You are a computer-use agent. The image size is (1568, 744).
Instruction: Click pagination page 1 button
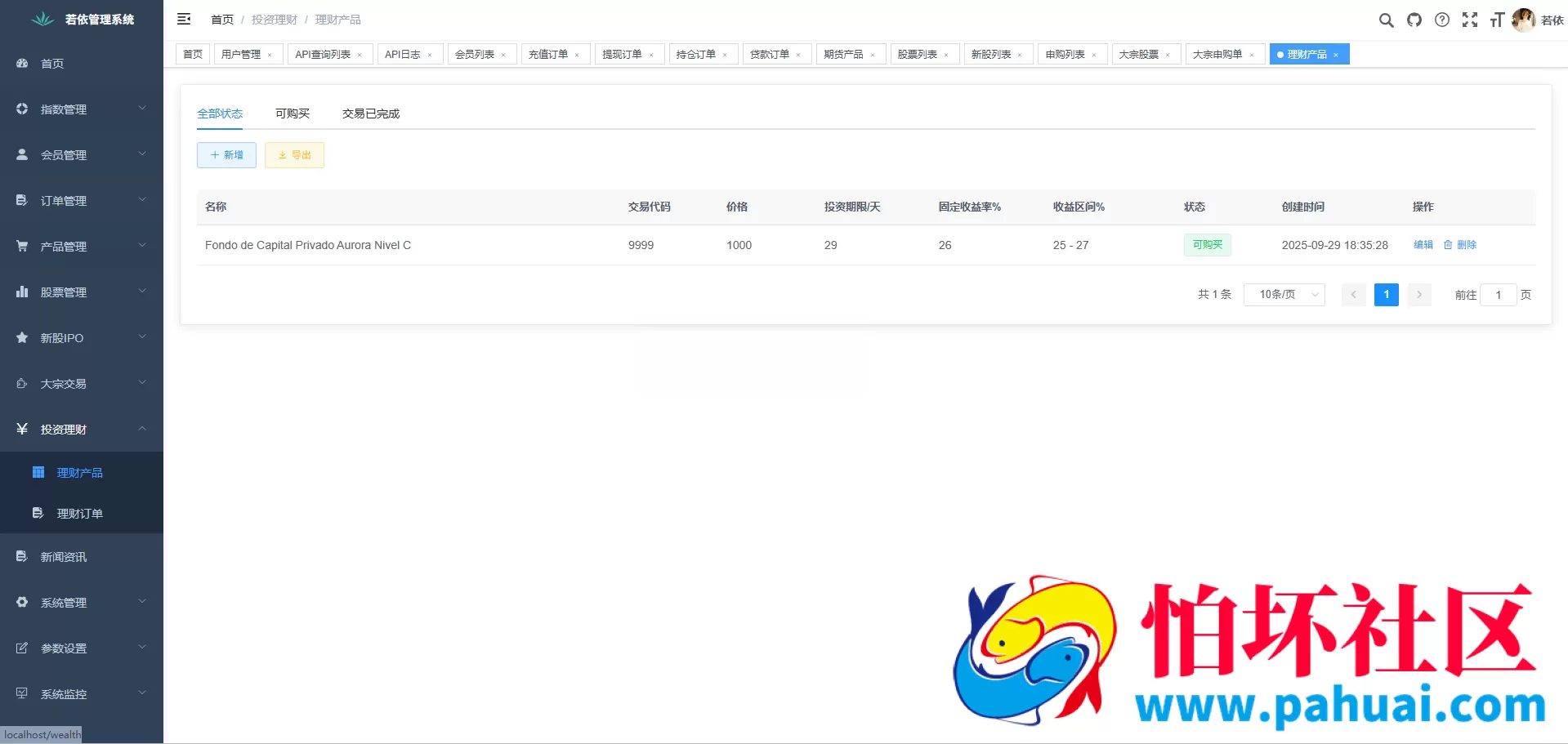[x=1386, y=295]
